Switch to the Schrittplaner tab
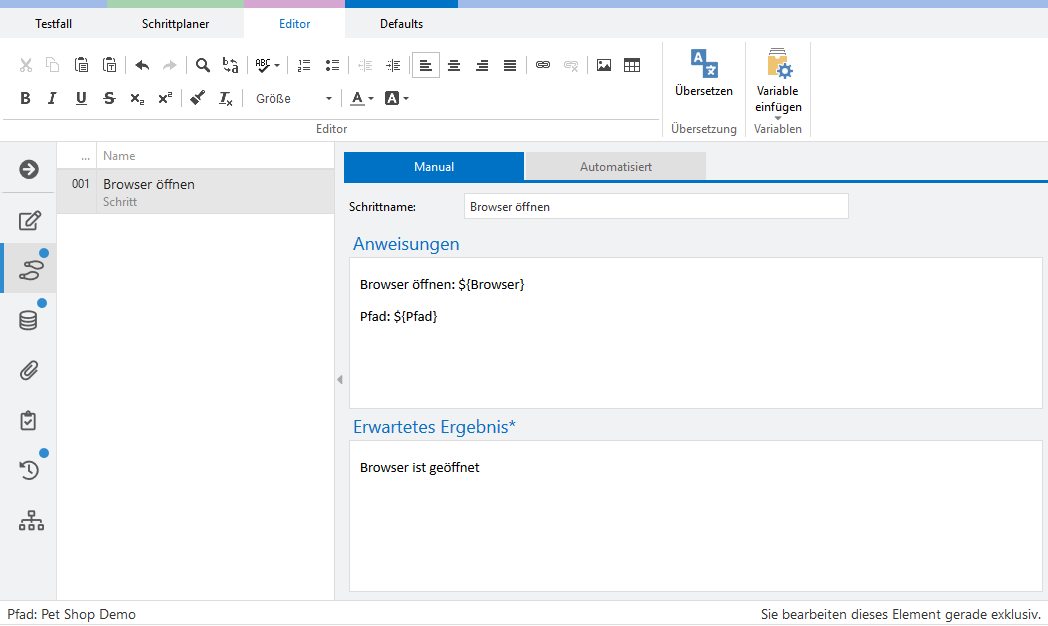This screenshot has width=1048, height=626. (175, 24)
